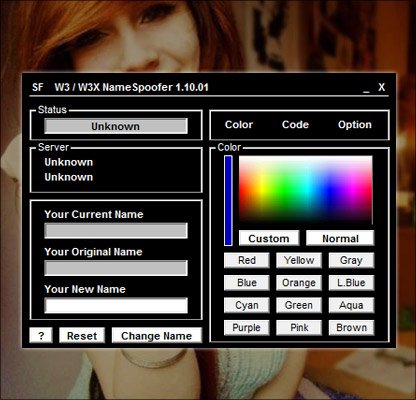Switch to the Option tab

click(355, 125)
